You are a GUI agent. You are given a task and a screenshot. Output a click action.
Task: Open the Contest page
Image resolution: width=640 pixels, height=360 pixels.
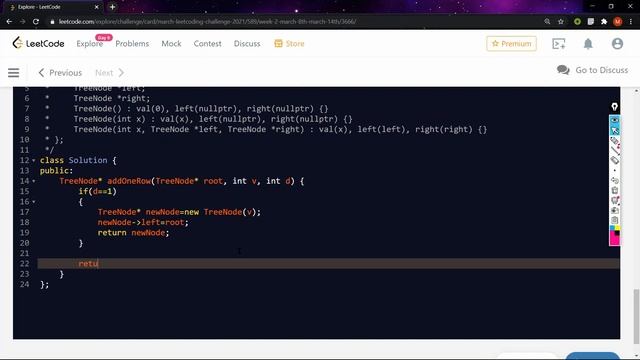click(207, 44)
